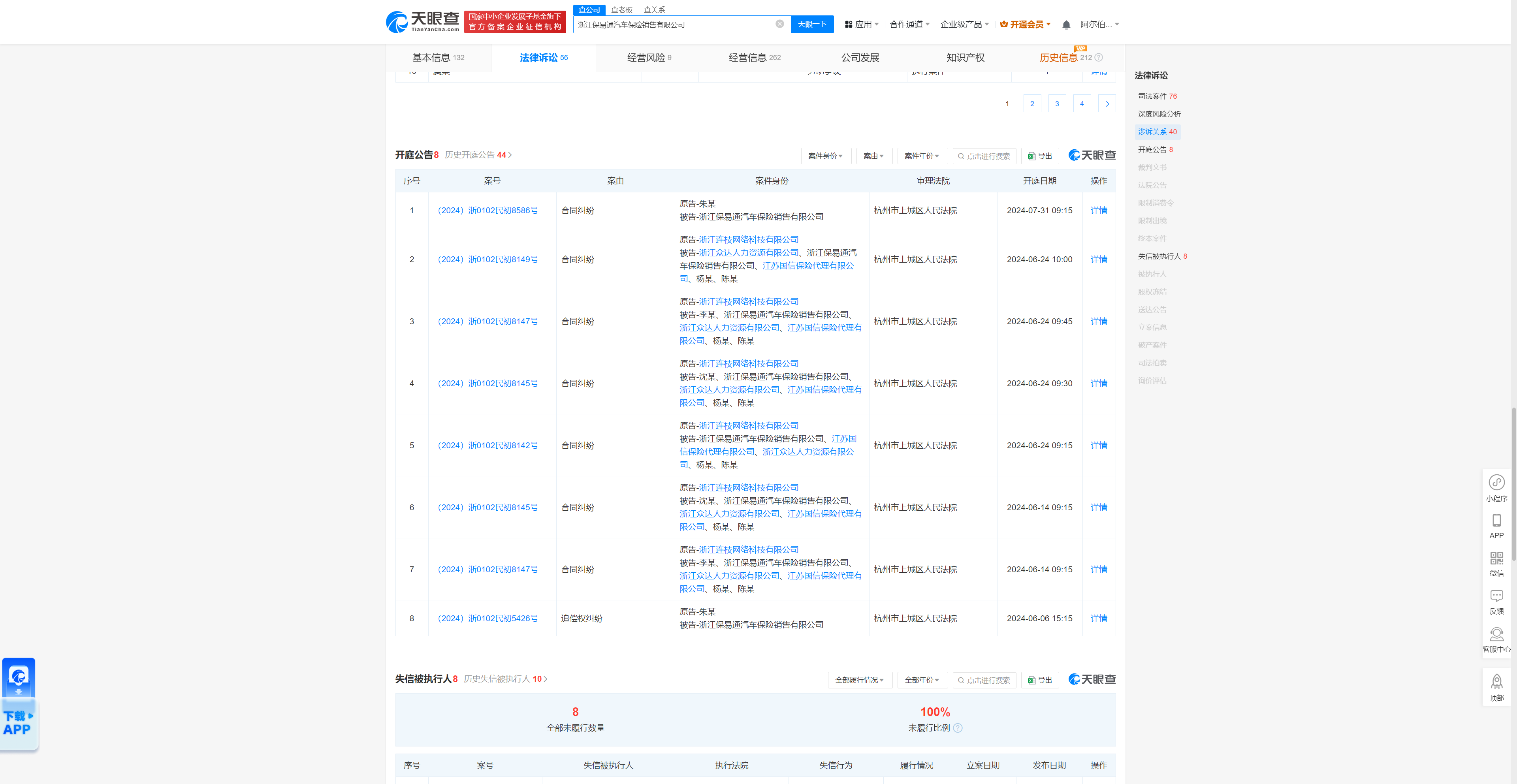The height and width of the screenshot is (784, 1517).
Task: Go to next page arrow
Action: pyautogui.click(x=1107, y=103)
